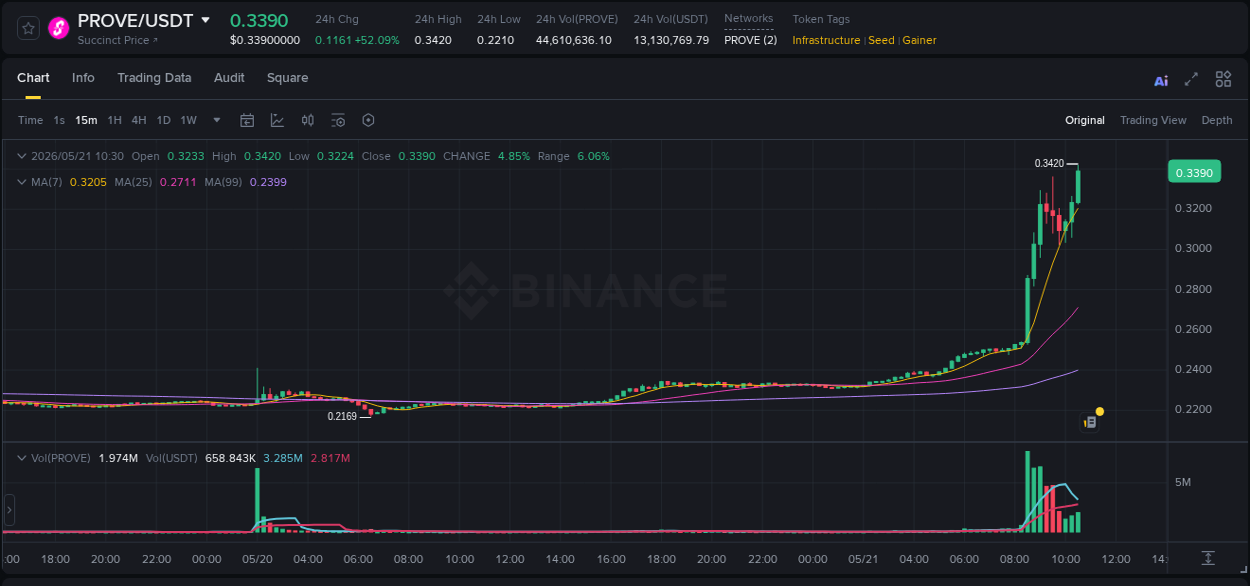1250x586 pixels.
Task: Click the Ai assistant icon
Action: click(1161, 80)
